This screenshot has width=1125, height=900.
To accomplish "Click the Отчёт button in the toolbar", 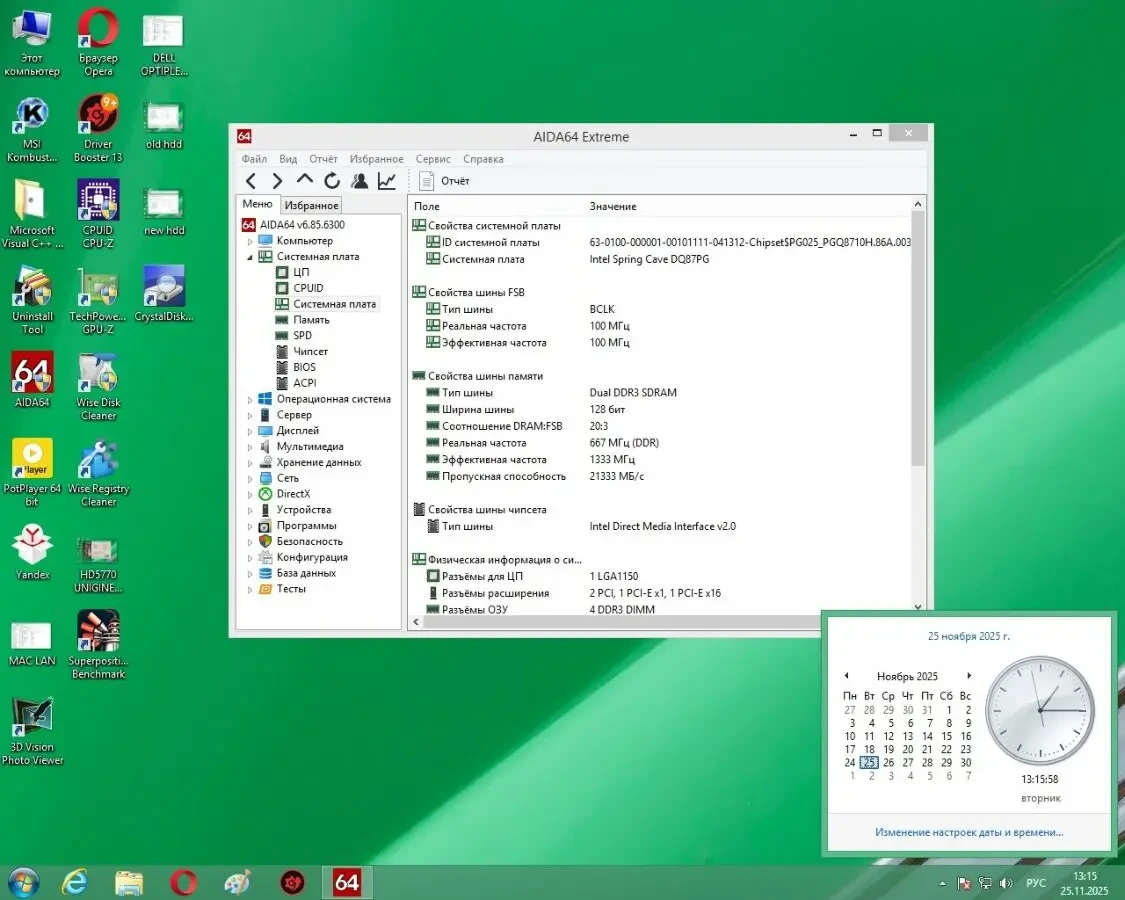I will click(442, 181).
